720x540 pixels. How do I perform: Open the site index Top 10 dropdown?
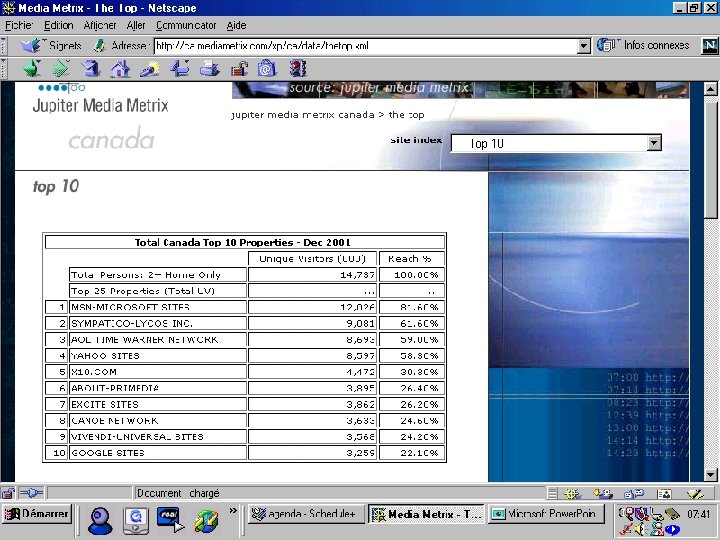[x=556, y=143]
